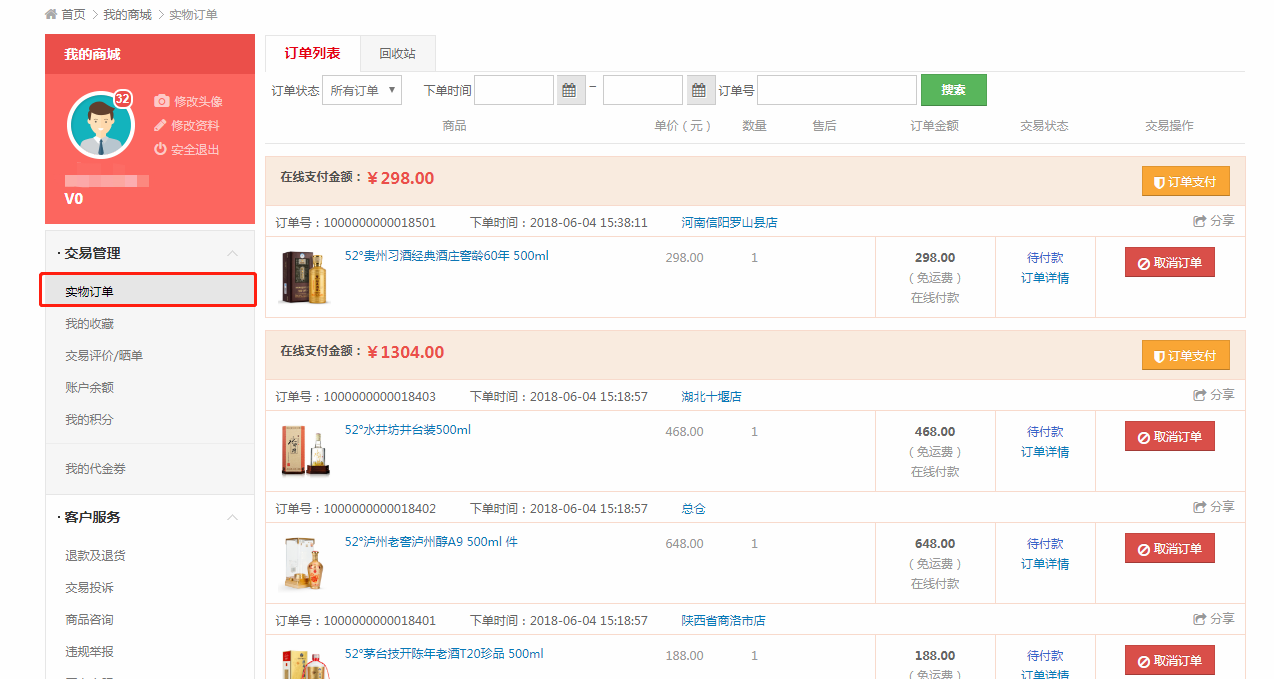Open the 陕西省商洛市店 store link
This screenshot has width=1274, height=679.
click(x=723, y=620)
